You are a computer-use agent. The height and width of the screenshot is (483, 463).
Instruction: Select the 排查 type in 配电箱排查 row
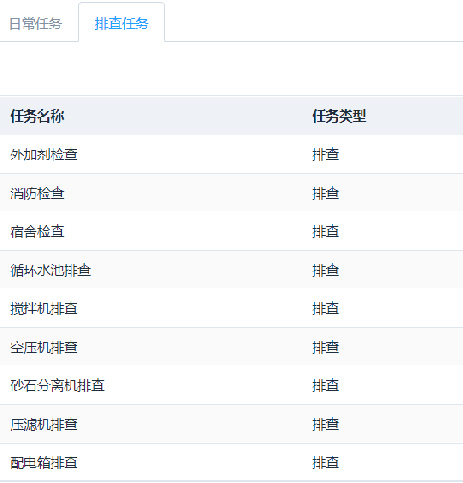[326, 462]
